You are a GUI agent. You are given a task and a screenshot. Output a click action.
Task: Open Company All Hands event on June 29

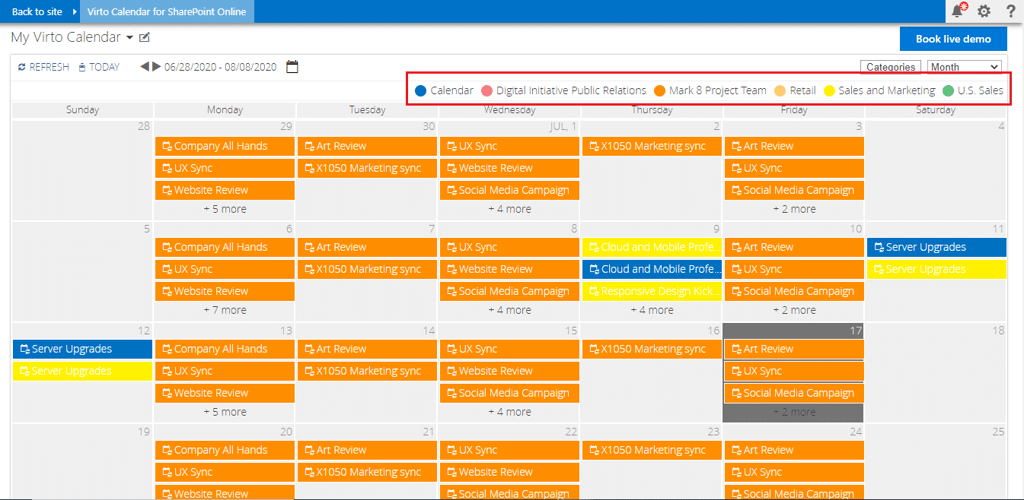click(x=225, y=146)
